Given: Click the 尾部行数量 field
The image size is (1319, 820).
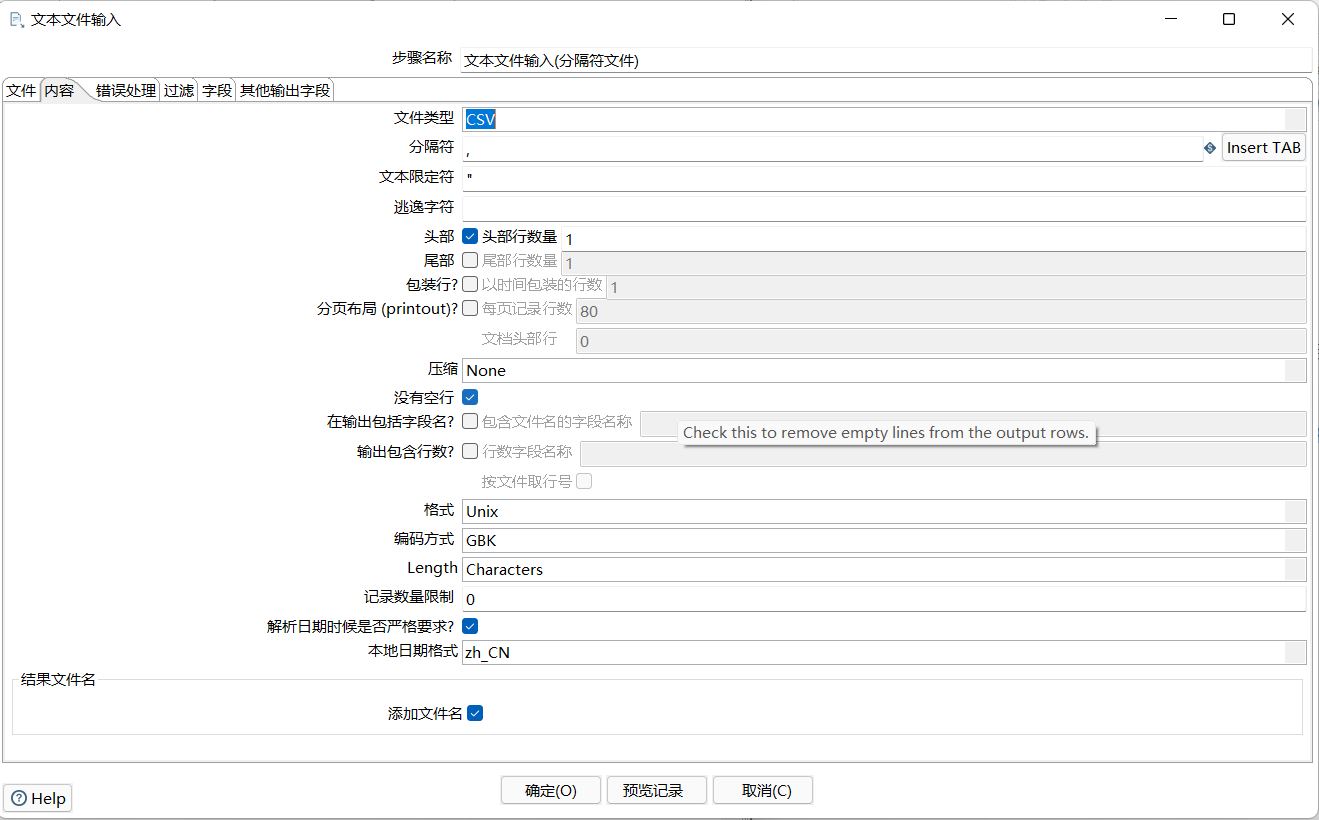Looking at the screenshot, I should coord(934,263).
